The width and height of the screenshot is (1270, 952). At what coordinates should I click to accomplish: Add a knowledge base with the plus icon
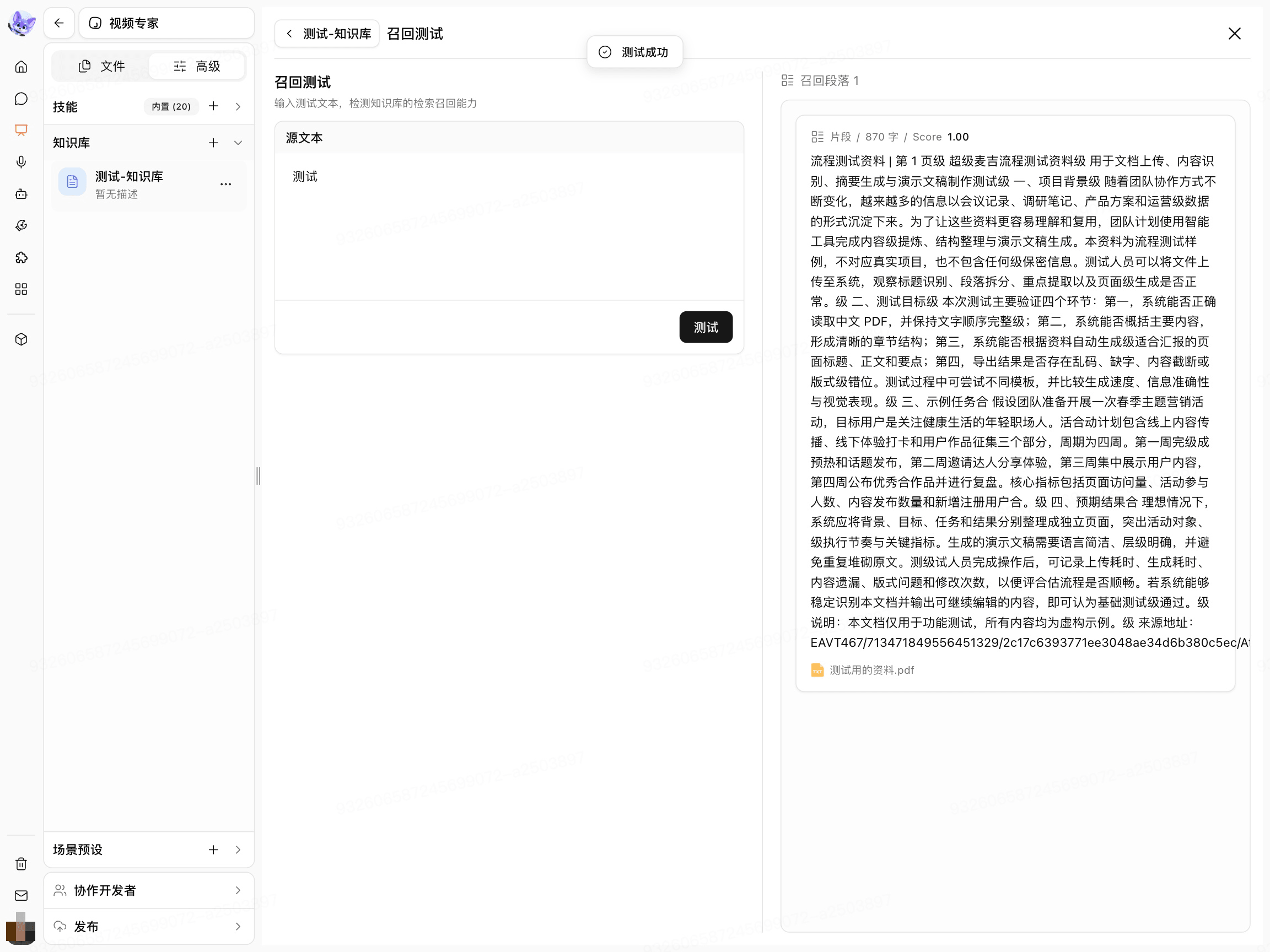pos(213,143)
